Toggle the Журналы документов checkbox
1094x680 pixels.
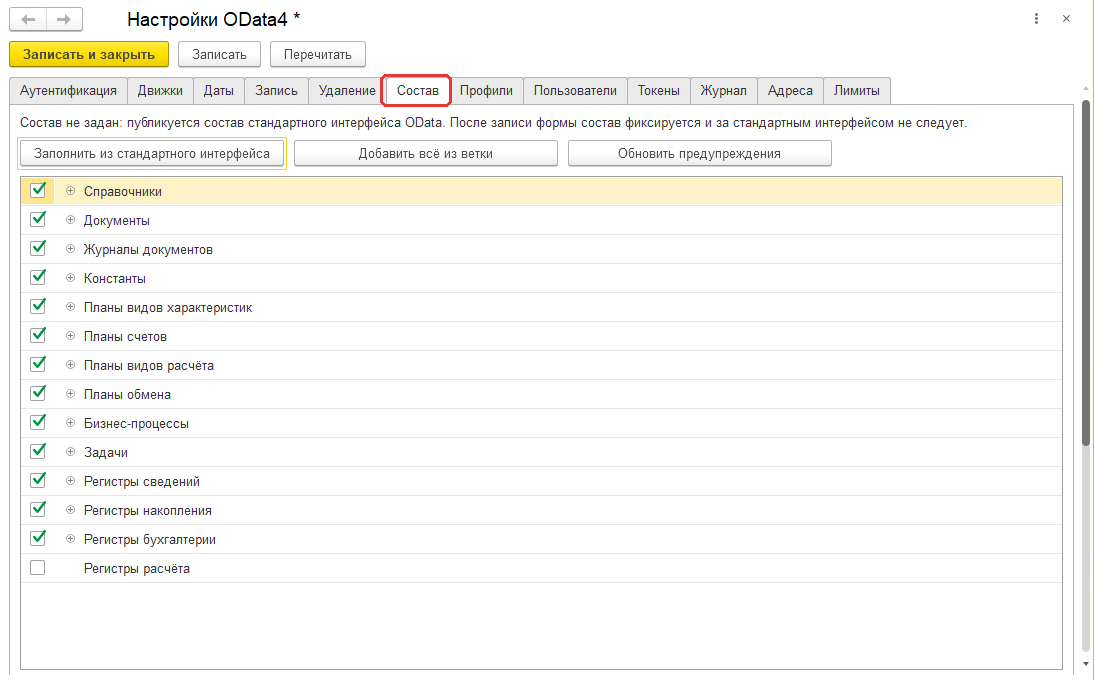pos(38,248)
